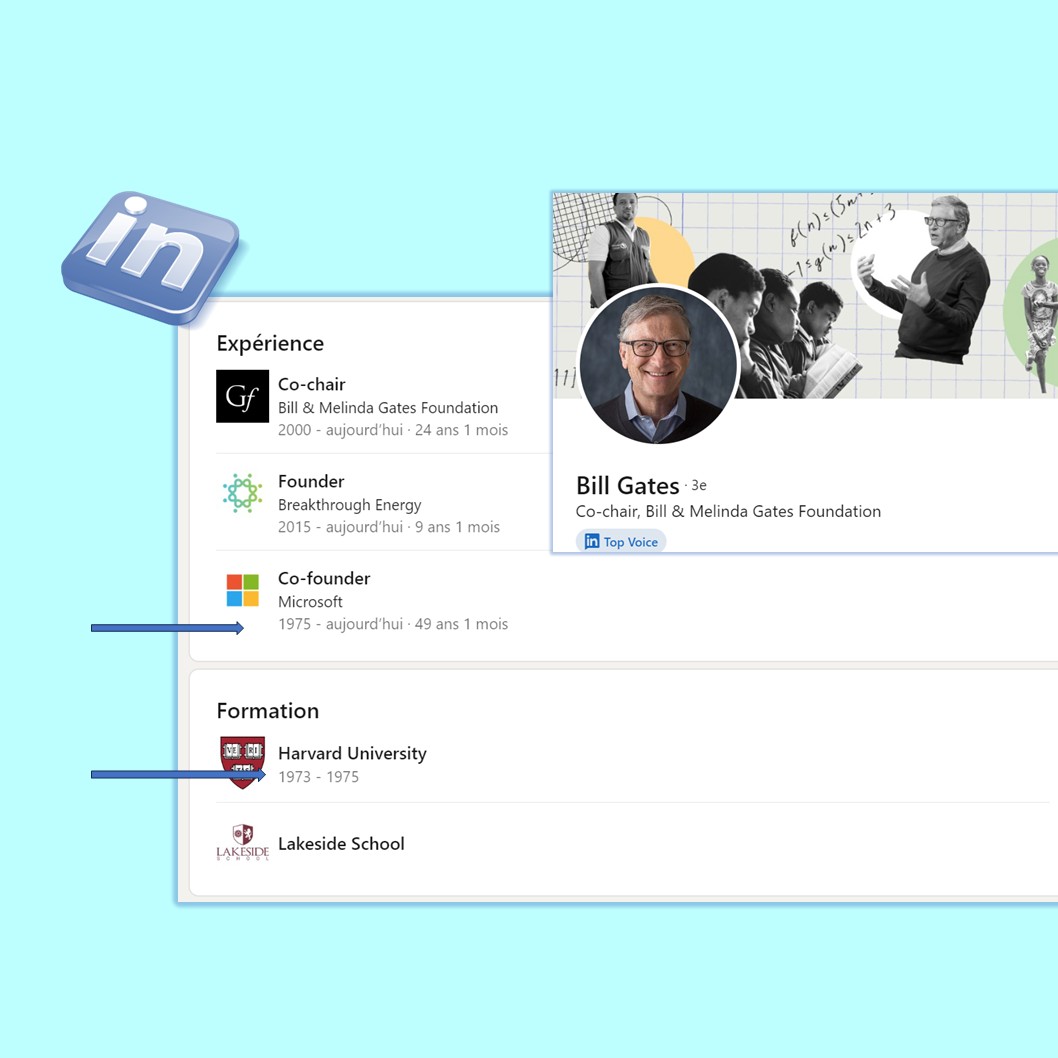The image size is (1058, 1058).
Task: Click the Lakeside School logo
Action: [x=242, y=843]
